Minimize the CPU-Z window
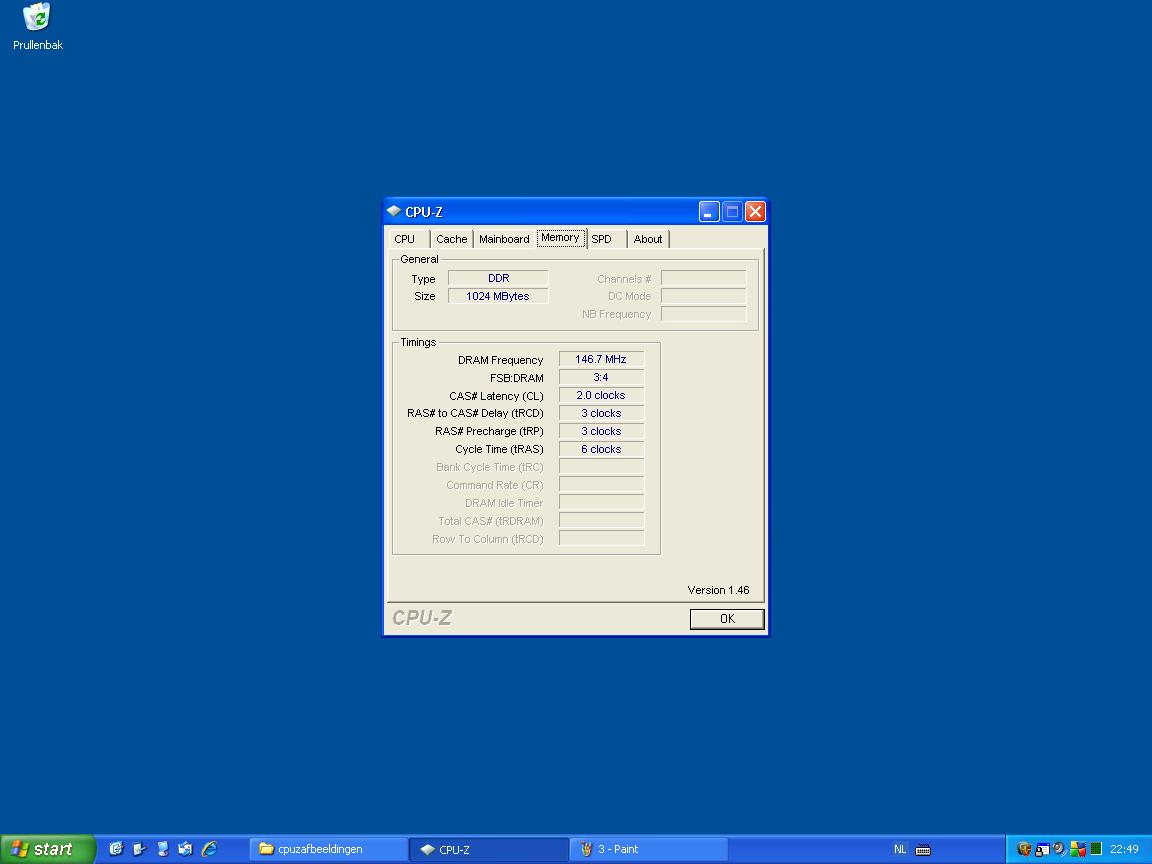1152x864 pixels. pos(709,212)
